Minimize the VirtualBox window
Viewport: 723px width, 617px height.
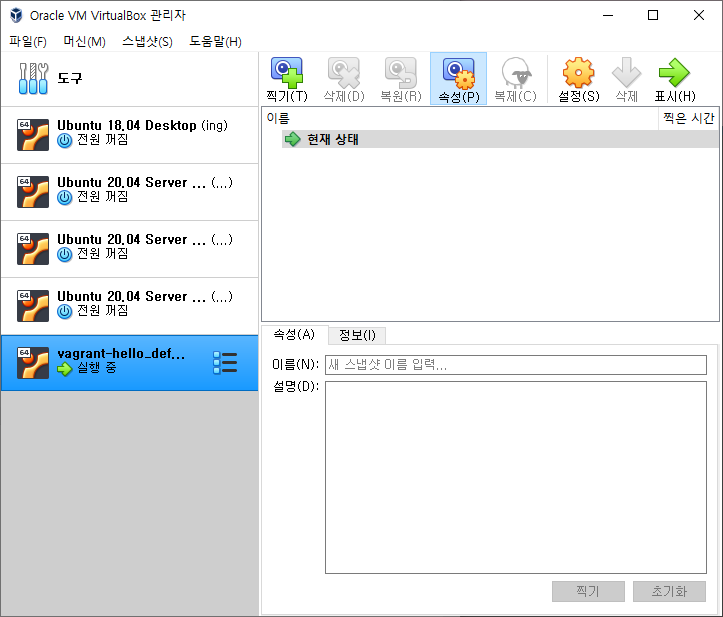tap(608, 15)
